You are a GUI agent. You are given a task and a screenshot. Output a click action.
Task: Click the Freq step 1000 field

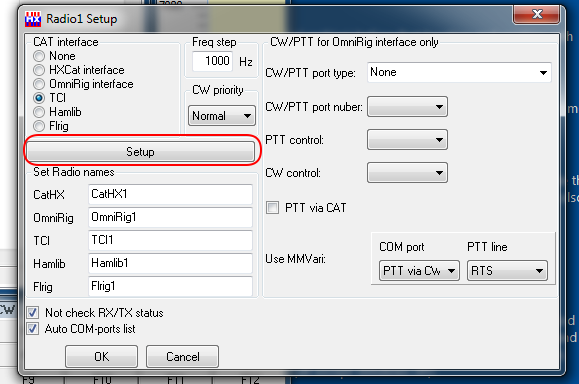click(x=213, y=61)
